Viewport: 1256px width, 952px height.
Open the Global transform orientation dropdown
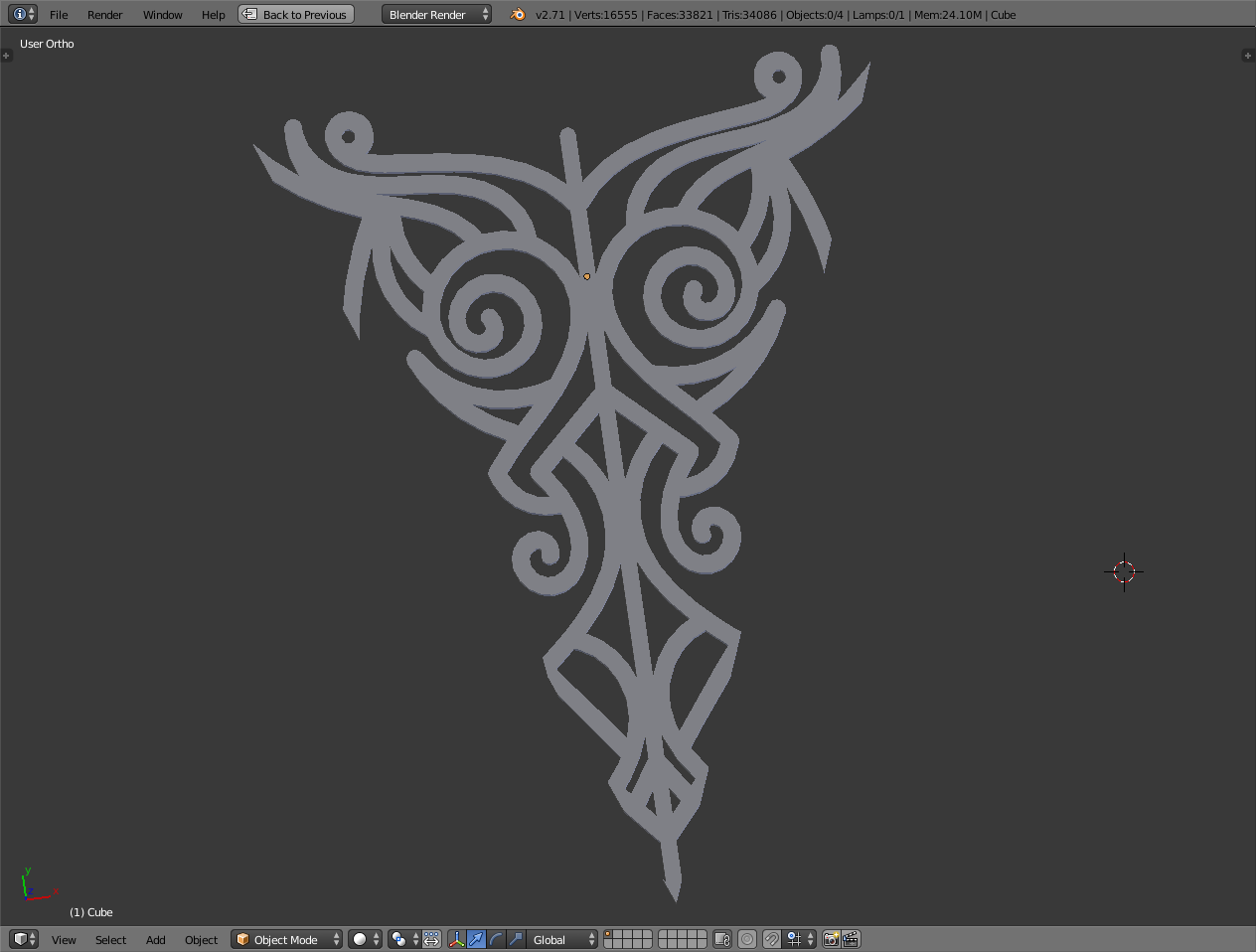[562, 940]
